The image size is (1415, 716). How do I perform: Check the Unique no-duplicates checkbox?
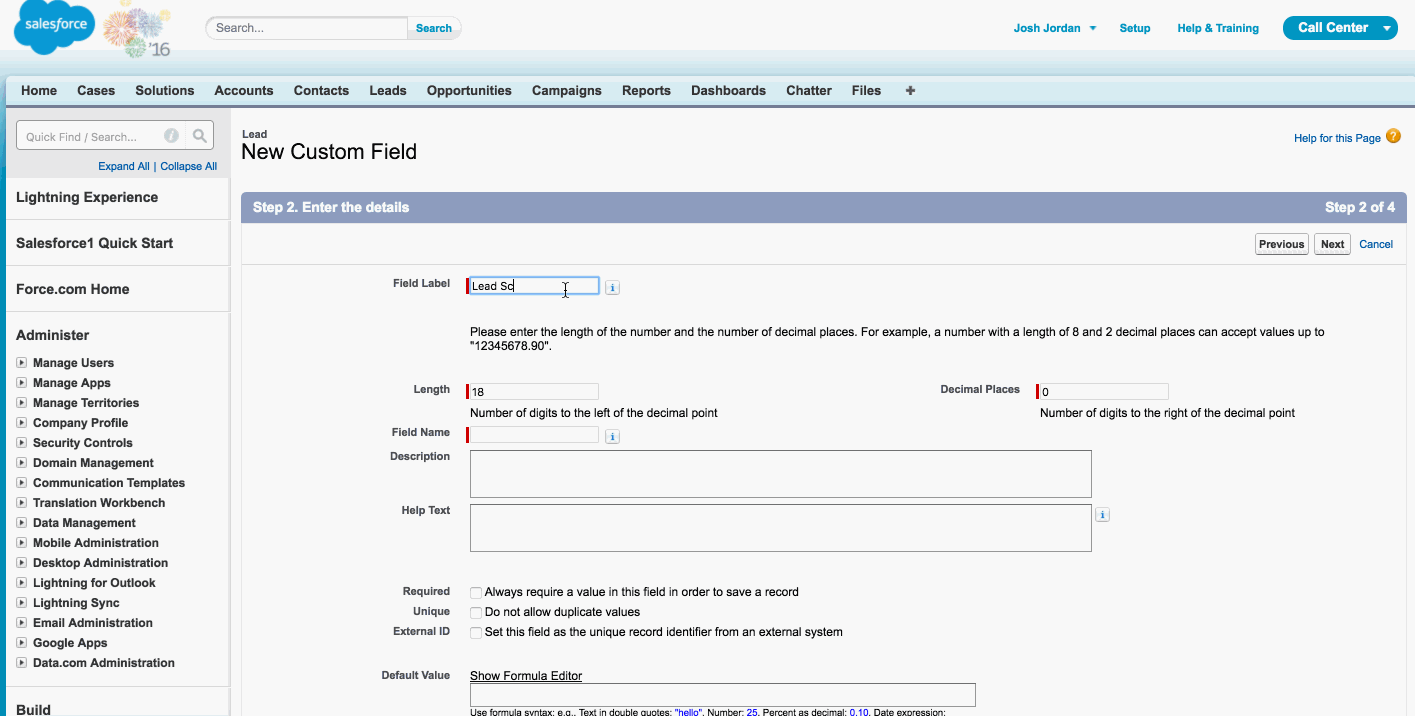(476, 613)
